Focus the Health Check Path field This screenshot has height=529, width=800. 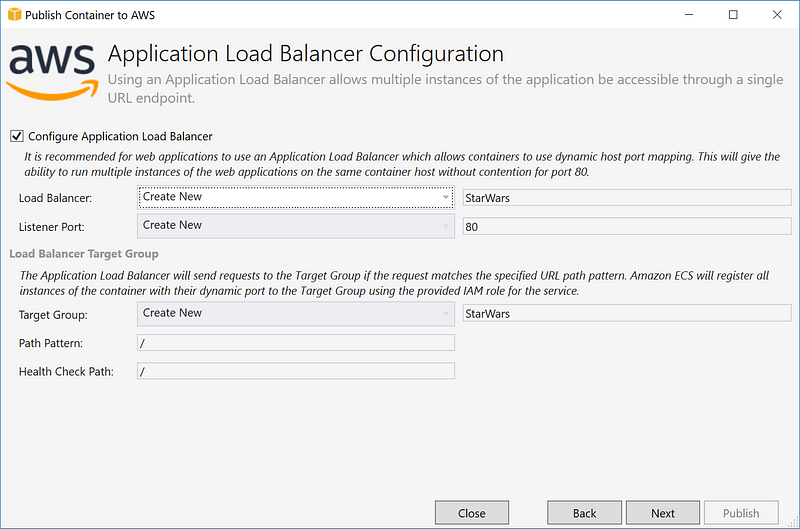pyautogui.click(x=296, y=371)
